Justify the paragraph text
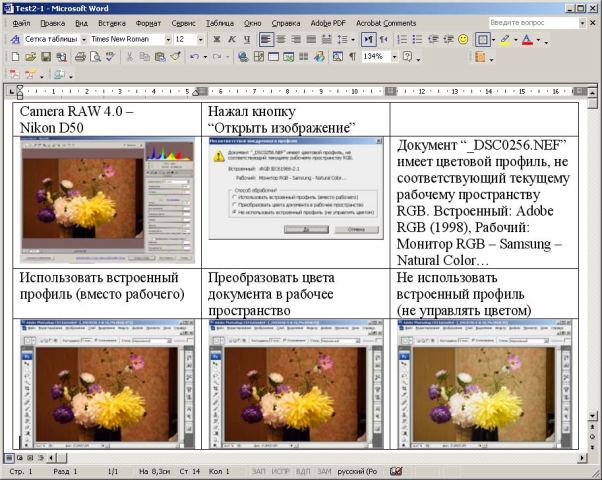This screenshot has height=480, width=602. [x=311, y=40]
